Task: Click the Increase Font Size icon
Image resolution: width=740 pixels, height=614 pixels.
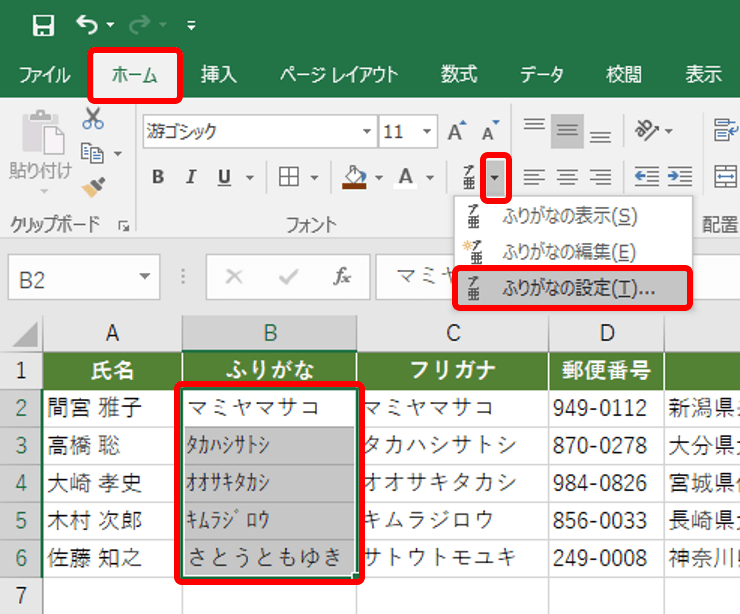Action: point(457,131)
